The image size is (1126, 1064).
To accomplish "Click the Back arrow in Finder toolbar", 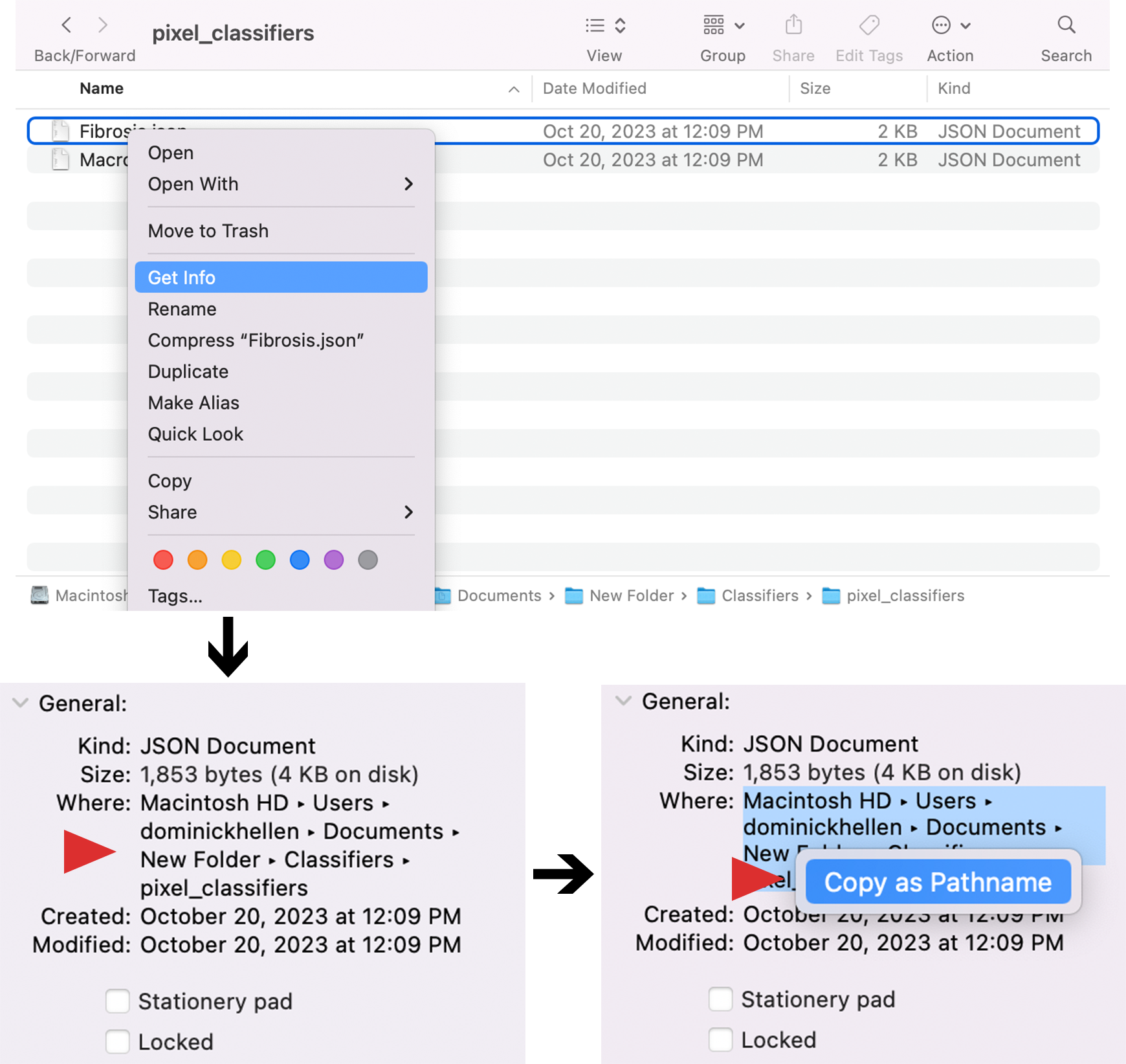I will (66, 25).
